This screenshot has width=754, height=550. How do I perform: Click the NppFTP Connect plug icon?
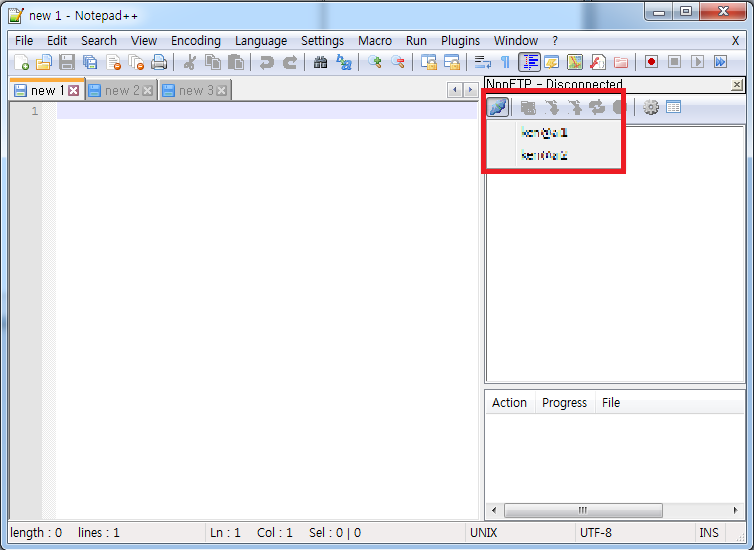tap(498, 107)
